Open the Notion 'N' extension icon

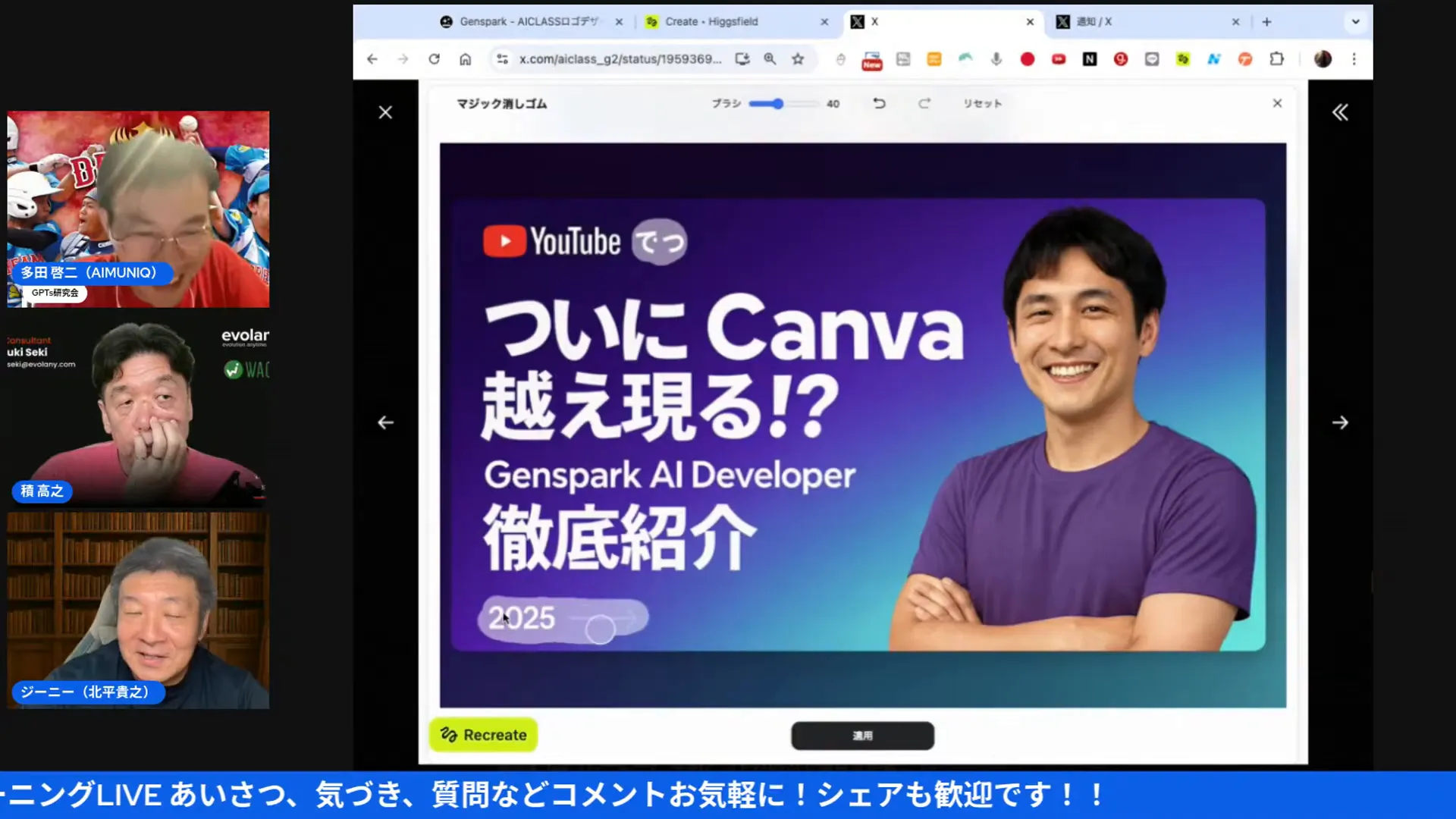point(1090,59)
